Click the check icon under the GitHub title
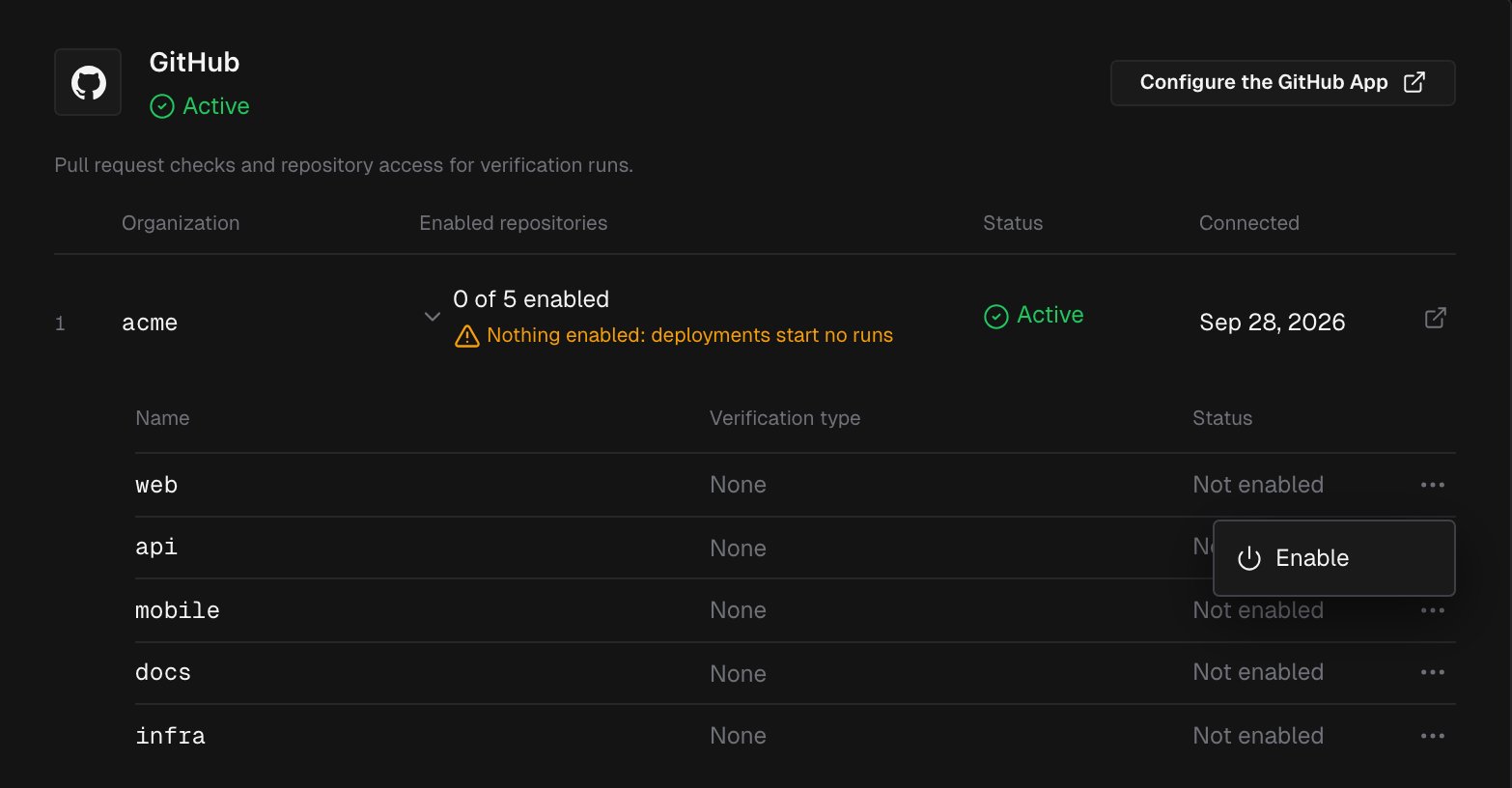Image resolution: width=1512 pixels, height=788 pixels. pyautogui.click(x=162, y=106)
